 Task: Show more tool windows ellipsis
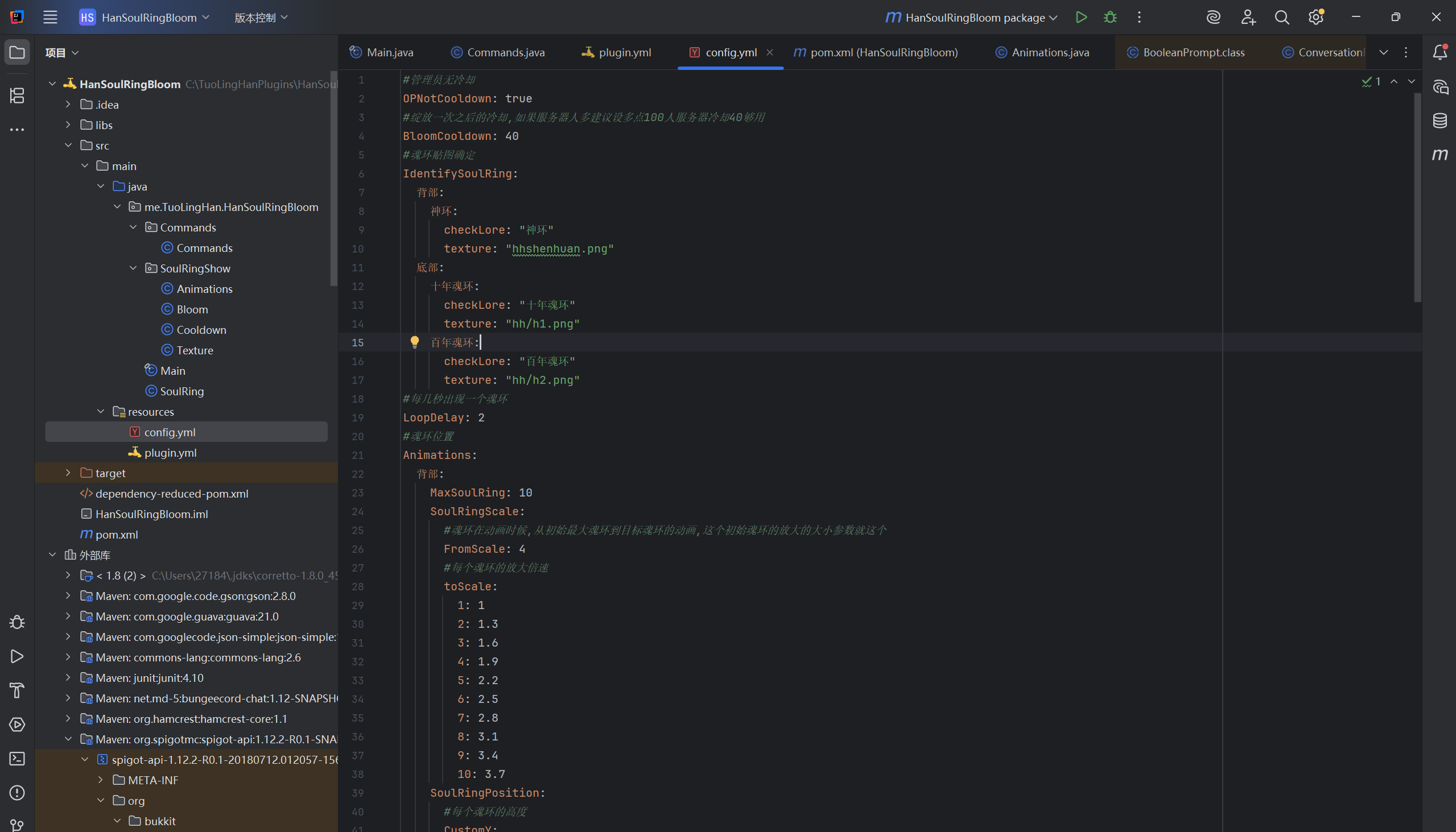(17, 130)
